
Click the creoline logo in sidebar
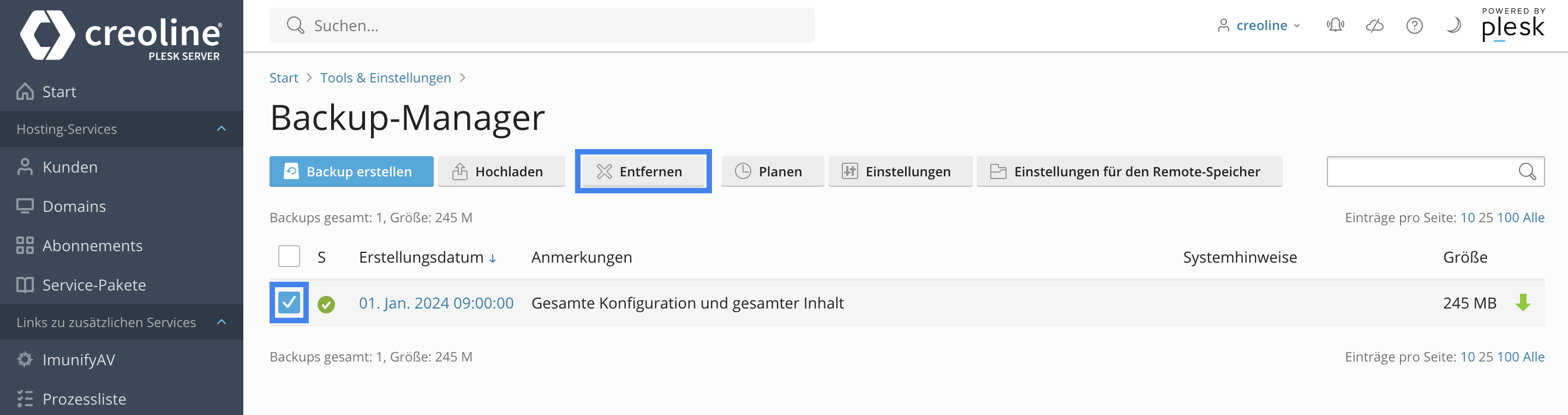[121, 35]
